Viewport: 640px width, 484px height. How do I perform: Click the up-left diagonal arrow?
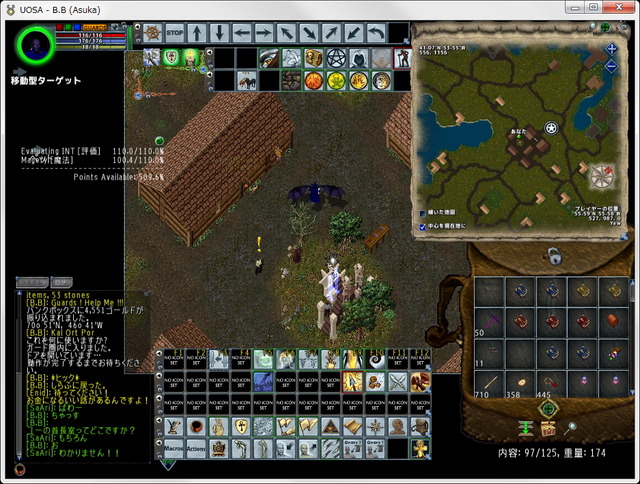tap(286, 33)
